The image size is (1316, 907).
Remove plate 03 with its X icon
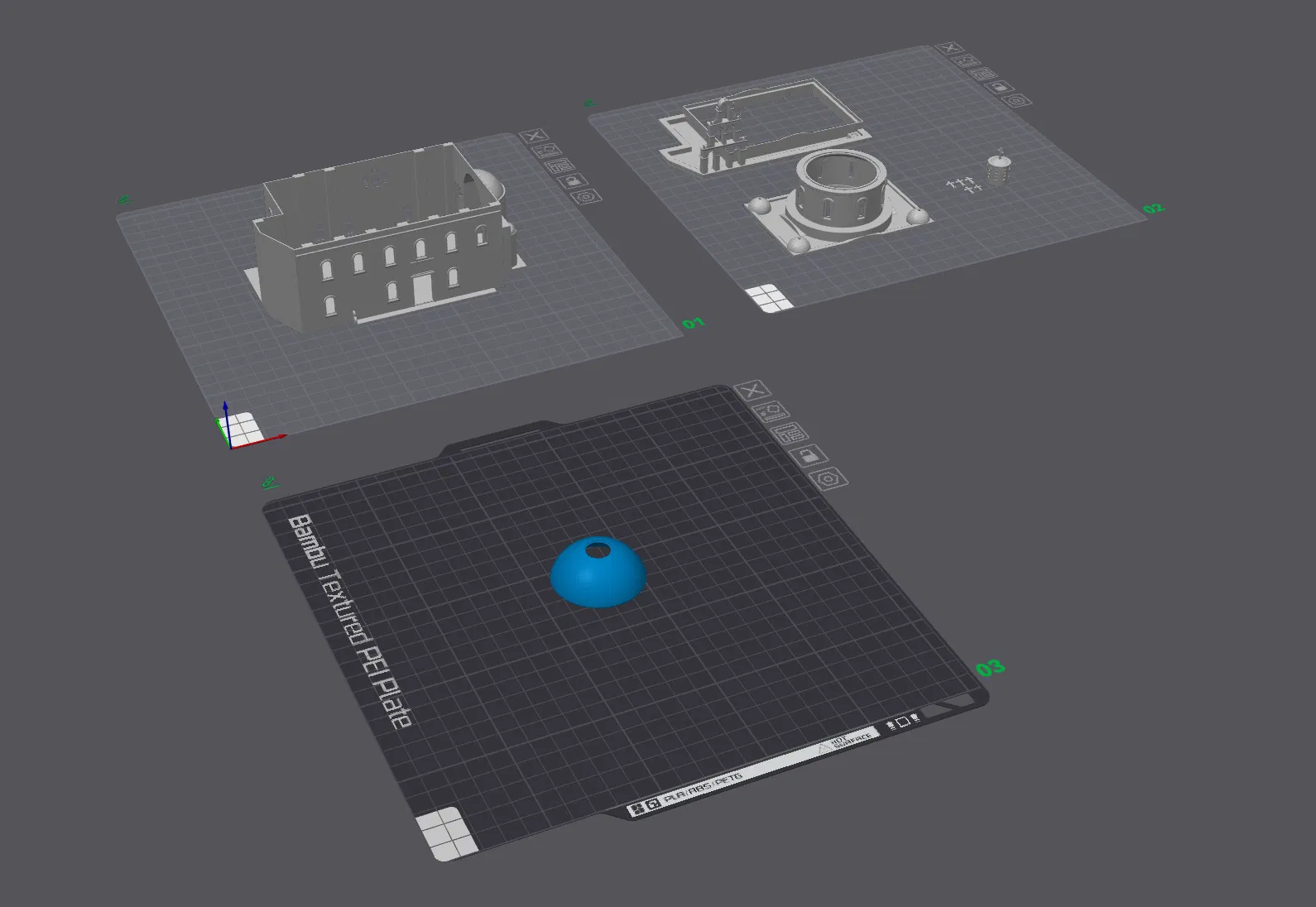click(752, 391)
